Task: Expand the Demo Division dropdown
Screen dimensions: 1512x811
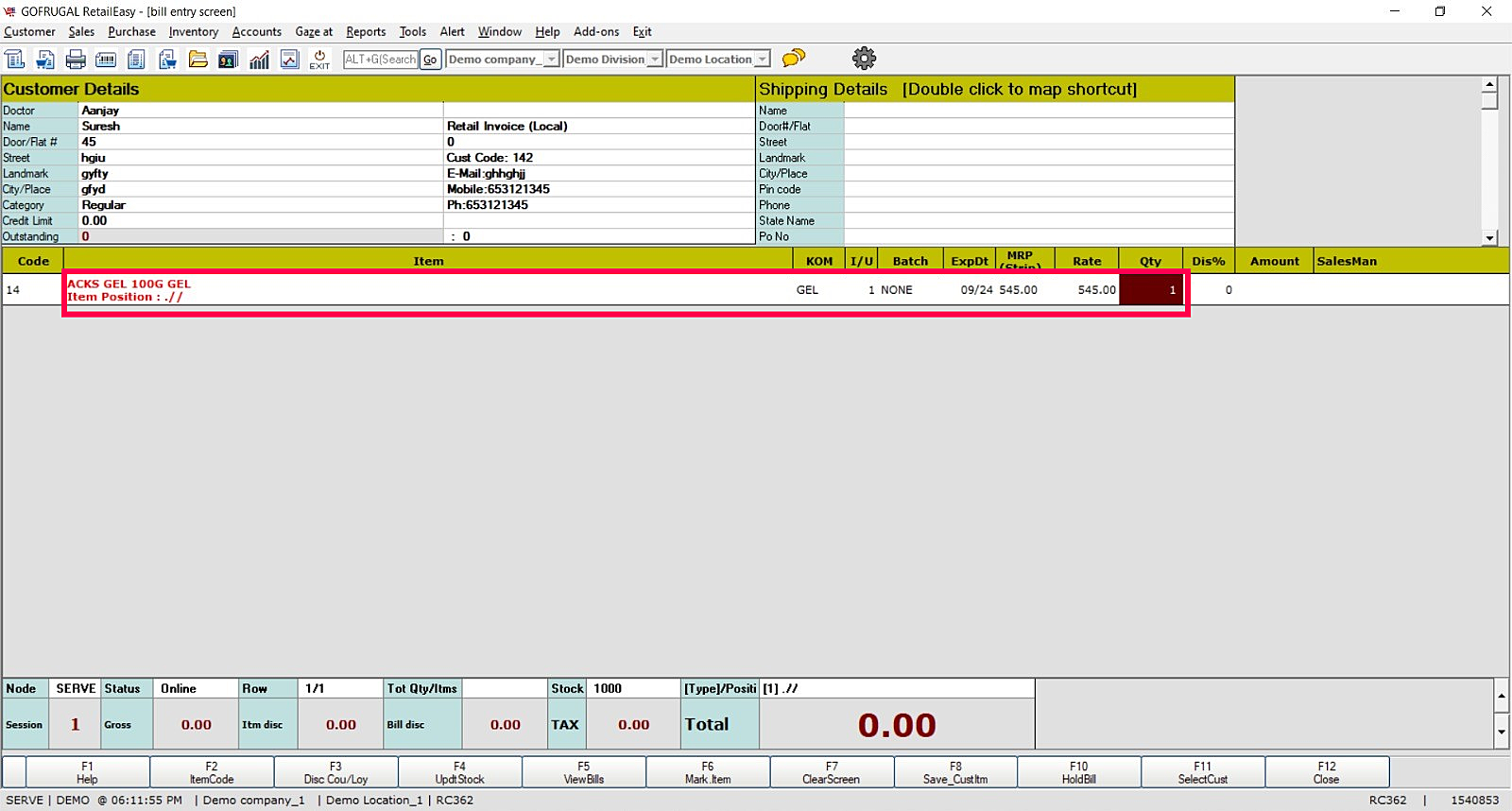Action: 654,60
